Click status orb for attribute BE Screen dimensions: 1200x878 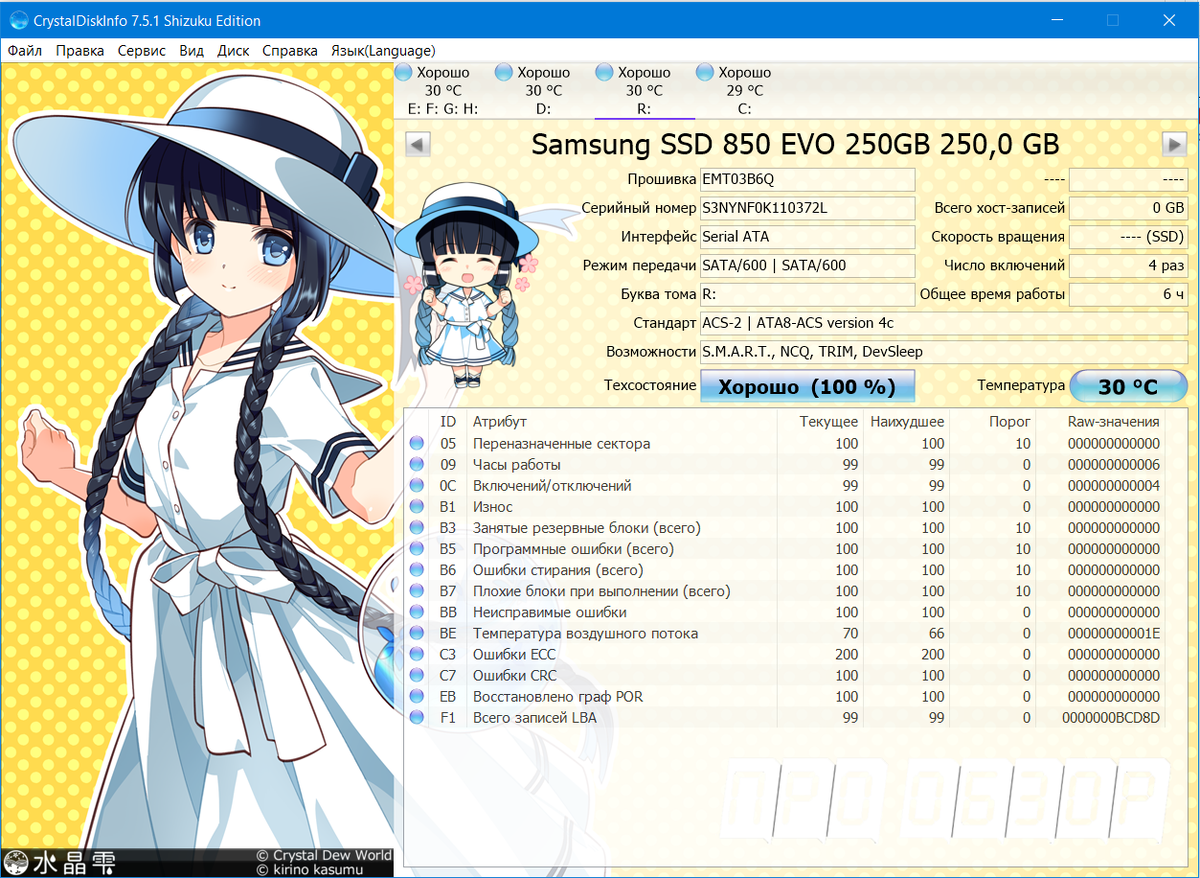(x=417, y=633)
